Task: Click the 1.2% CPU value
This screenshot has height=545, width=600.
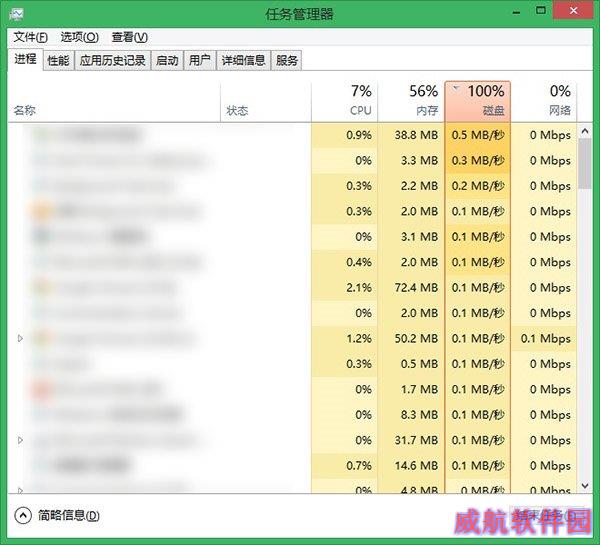Action: click(359, 338)
